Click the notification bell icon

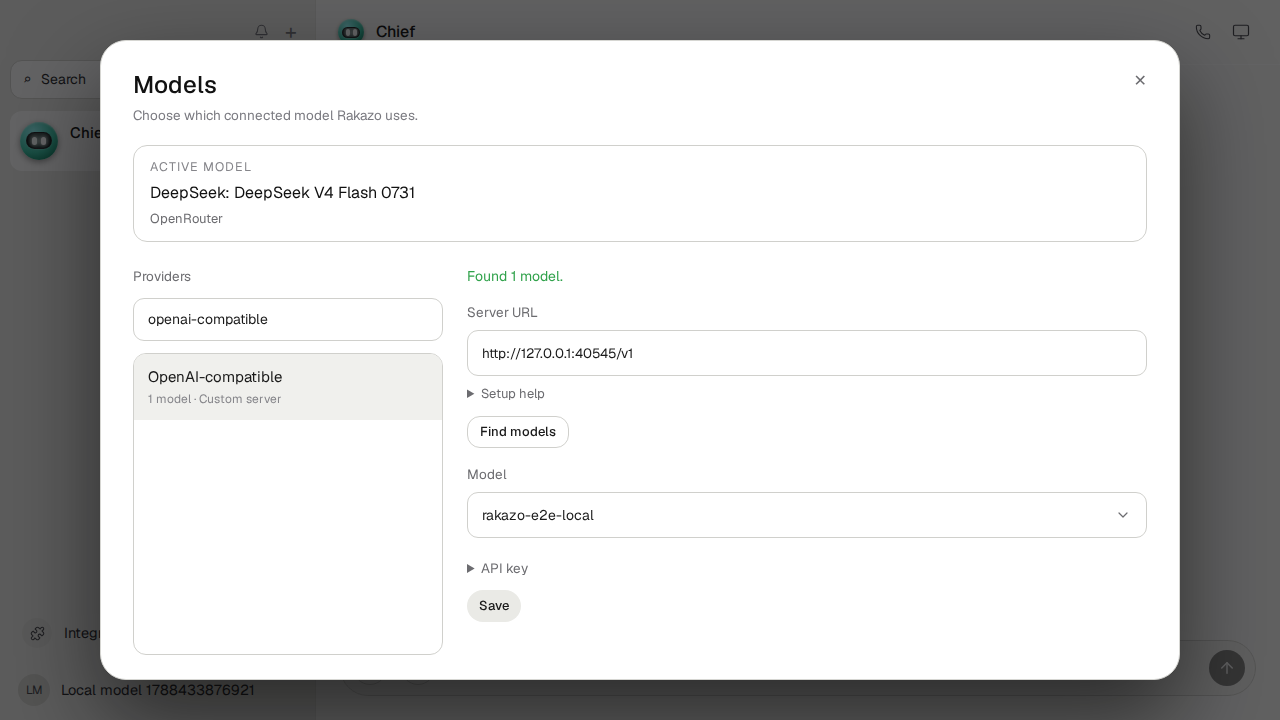coord(261,32)
